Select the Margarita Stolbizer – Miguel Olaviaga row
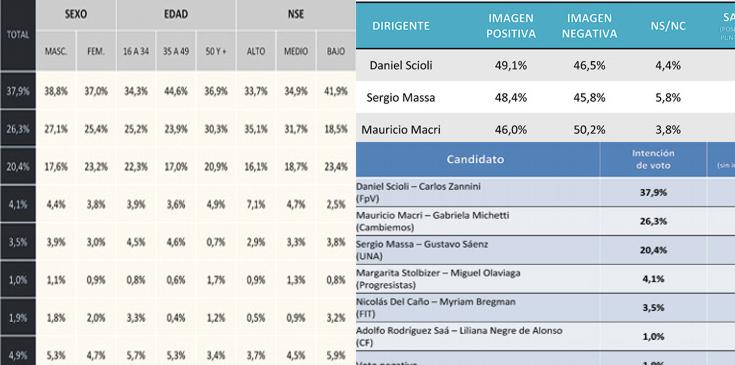735x365 pixels. coord(546,279)
